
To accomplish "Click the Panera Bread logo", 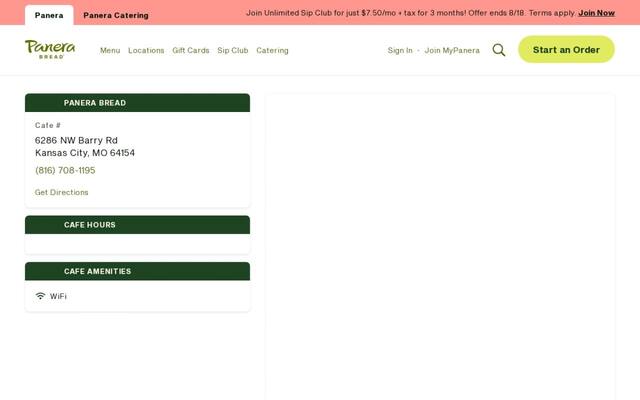I will [50, 49].
